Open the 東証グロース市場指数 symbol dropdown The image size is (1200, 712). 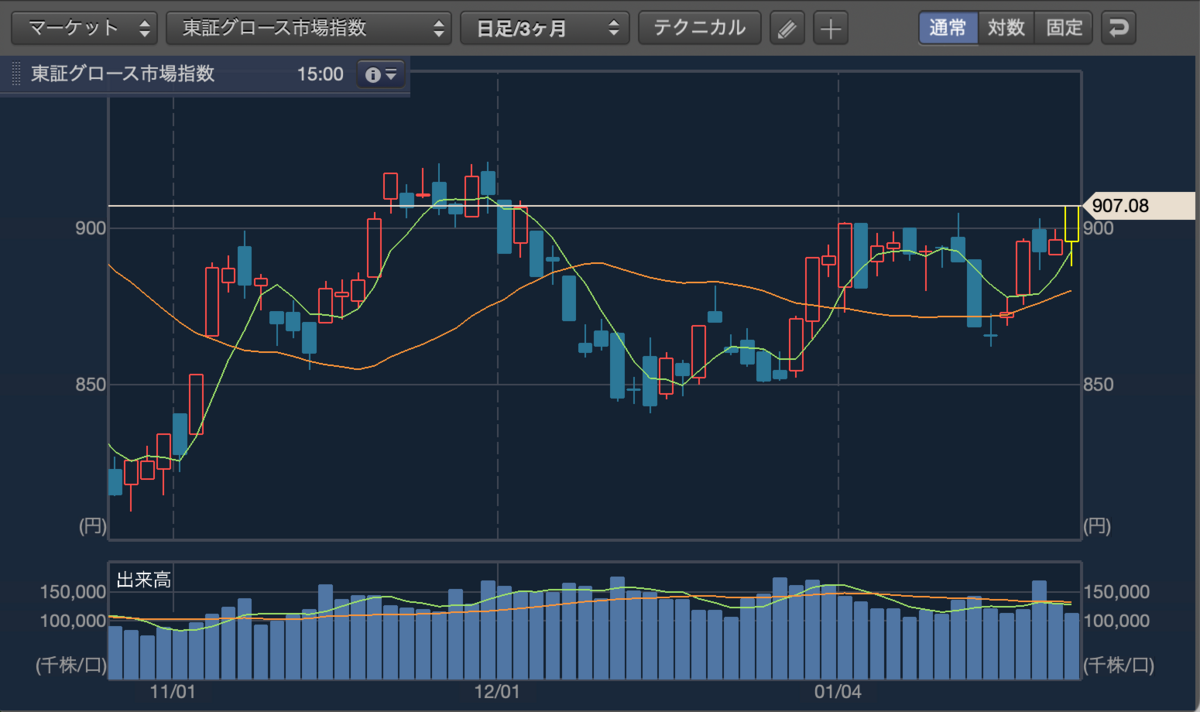click(x=309, y=28)
